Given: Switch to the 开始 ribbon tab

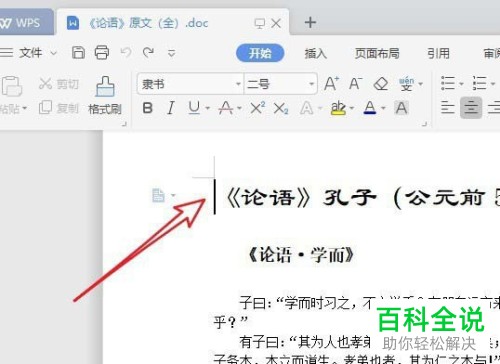Looking at the screenshot, I should 260,53.
